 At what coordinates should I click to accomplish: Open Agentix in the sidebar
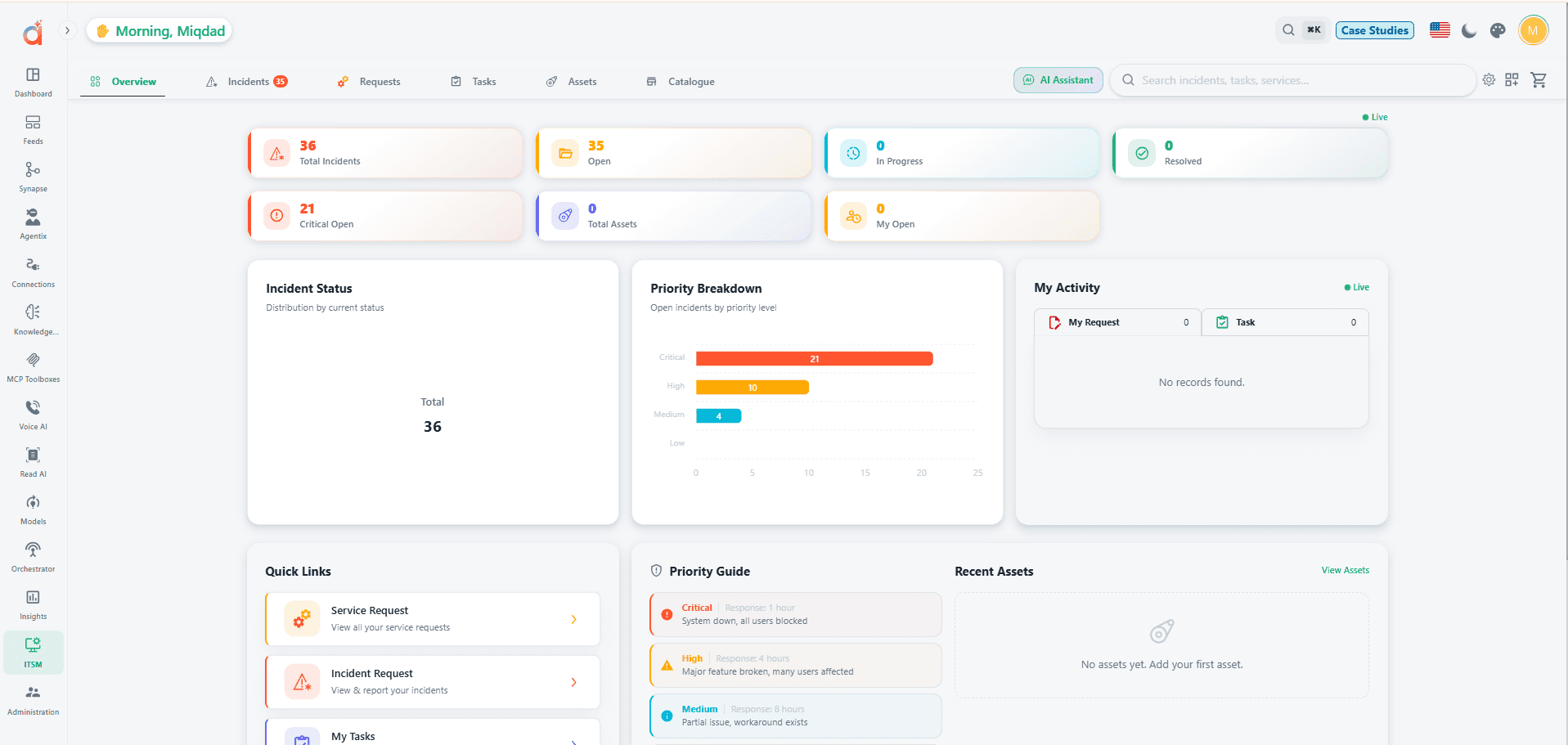(x=33, y=224)
